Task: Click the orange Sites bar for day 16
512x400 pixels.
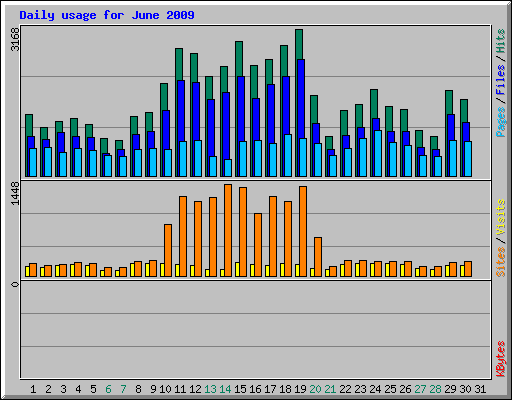Action: [258, 245]
